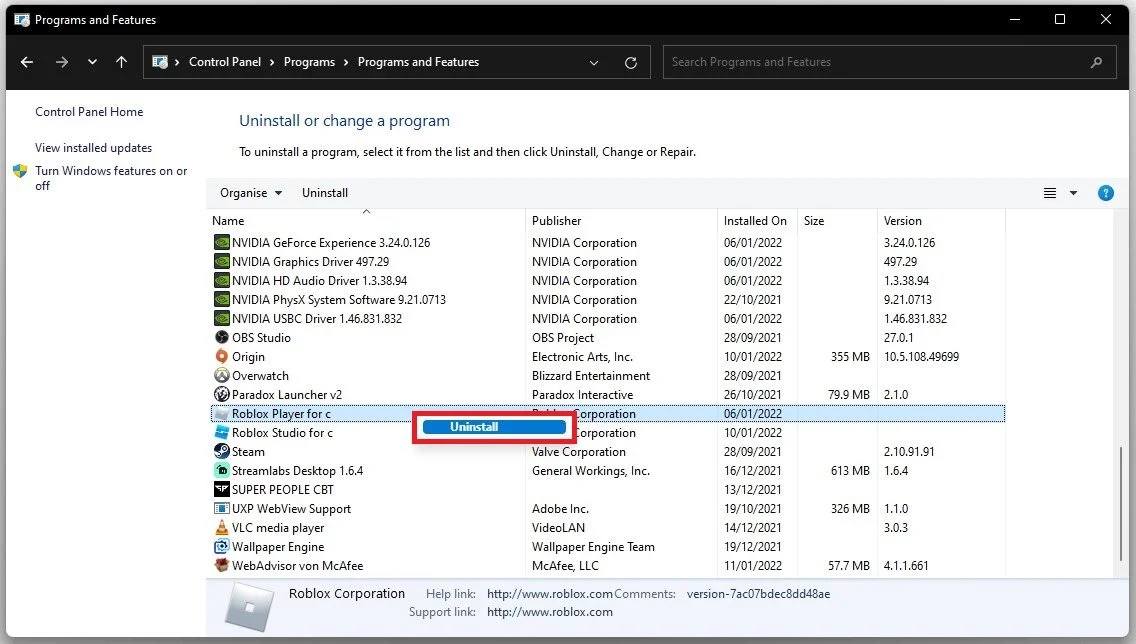The width and height of the screenshot is (1136, 644).
Task: Expand the chevron after Programs breadcrumb
Action: click(346, 62)
